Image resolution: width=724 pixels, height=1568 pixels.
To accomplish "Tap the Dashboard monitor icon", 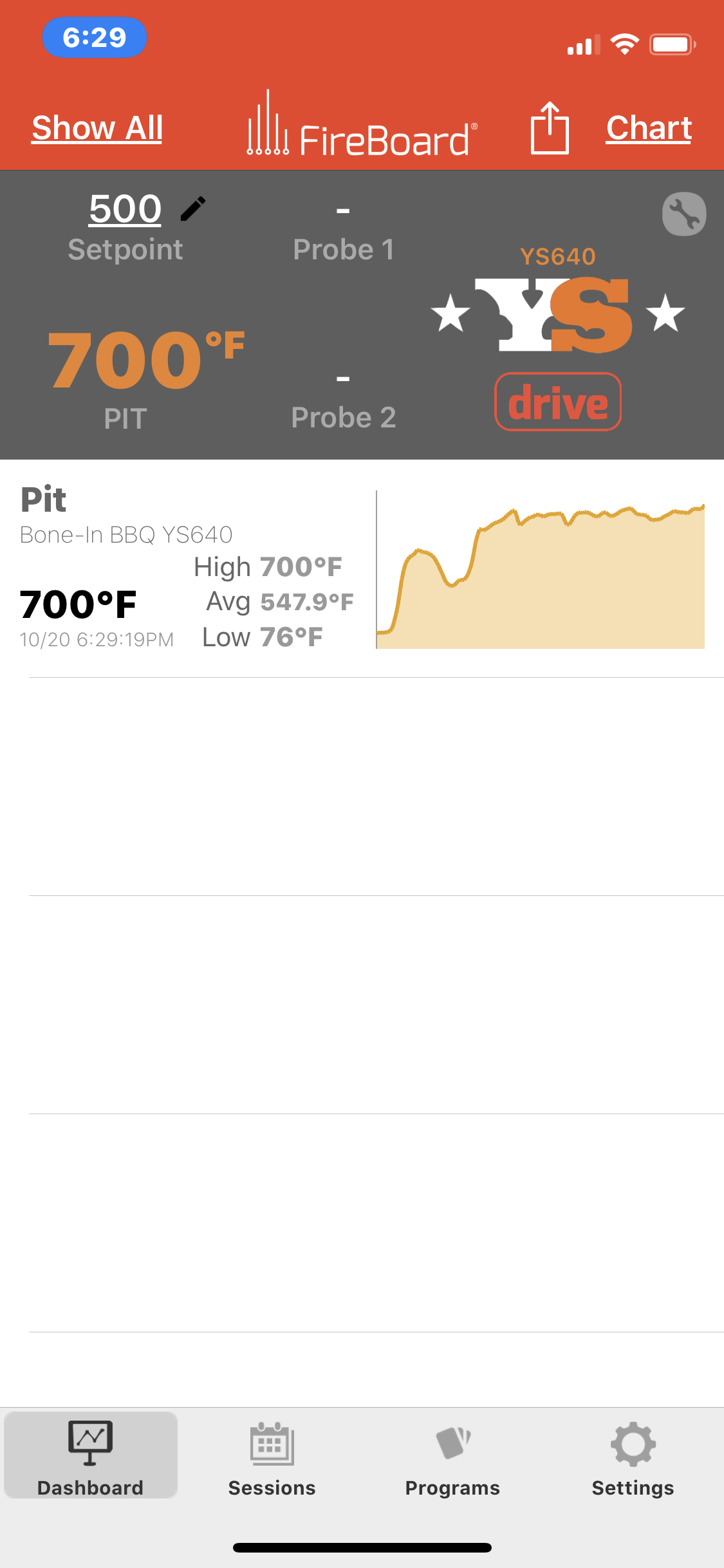I will point(91,1443).
